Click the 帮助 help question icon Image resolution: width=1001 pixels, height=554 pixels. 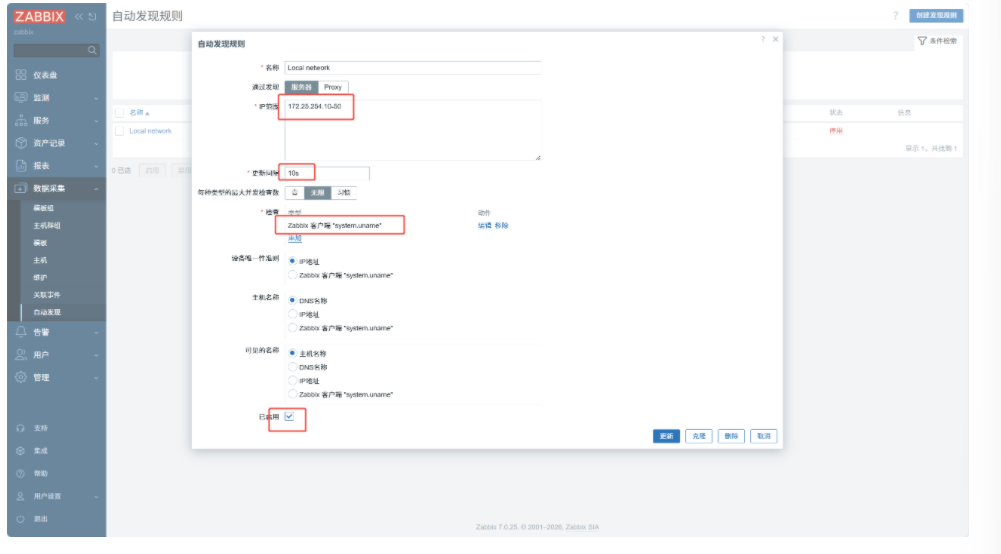[x=20, y=474]
